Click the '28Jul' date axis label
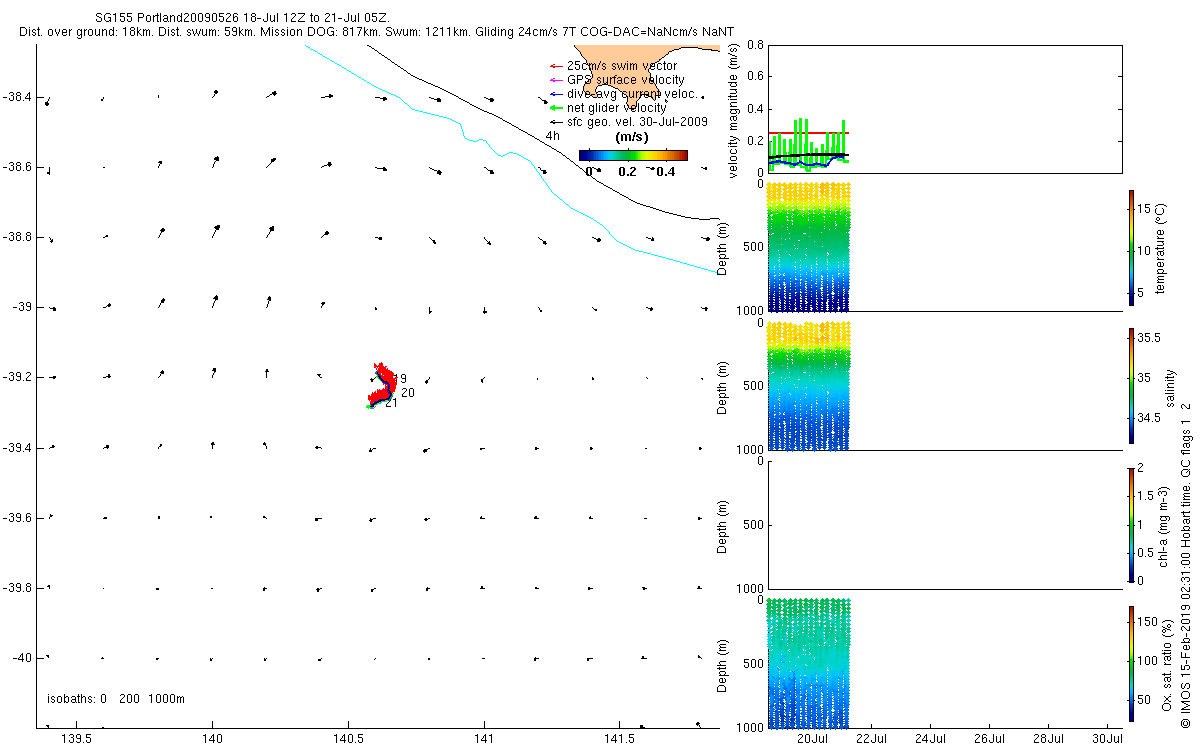This screenshot has height=750, width=1200. (x=1049, y=739)
